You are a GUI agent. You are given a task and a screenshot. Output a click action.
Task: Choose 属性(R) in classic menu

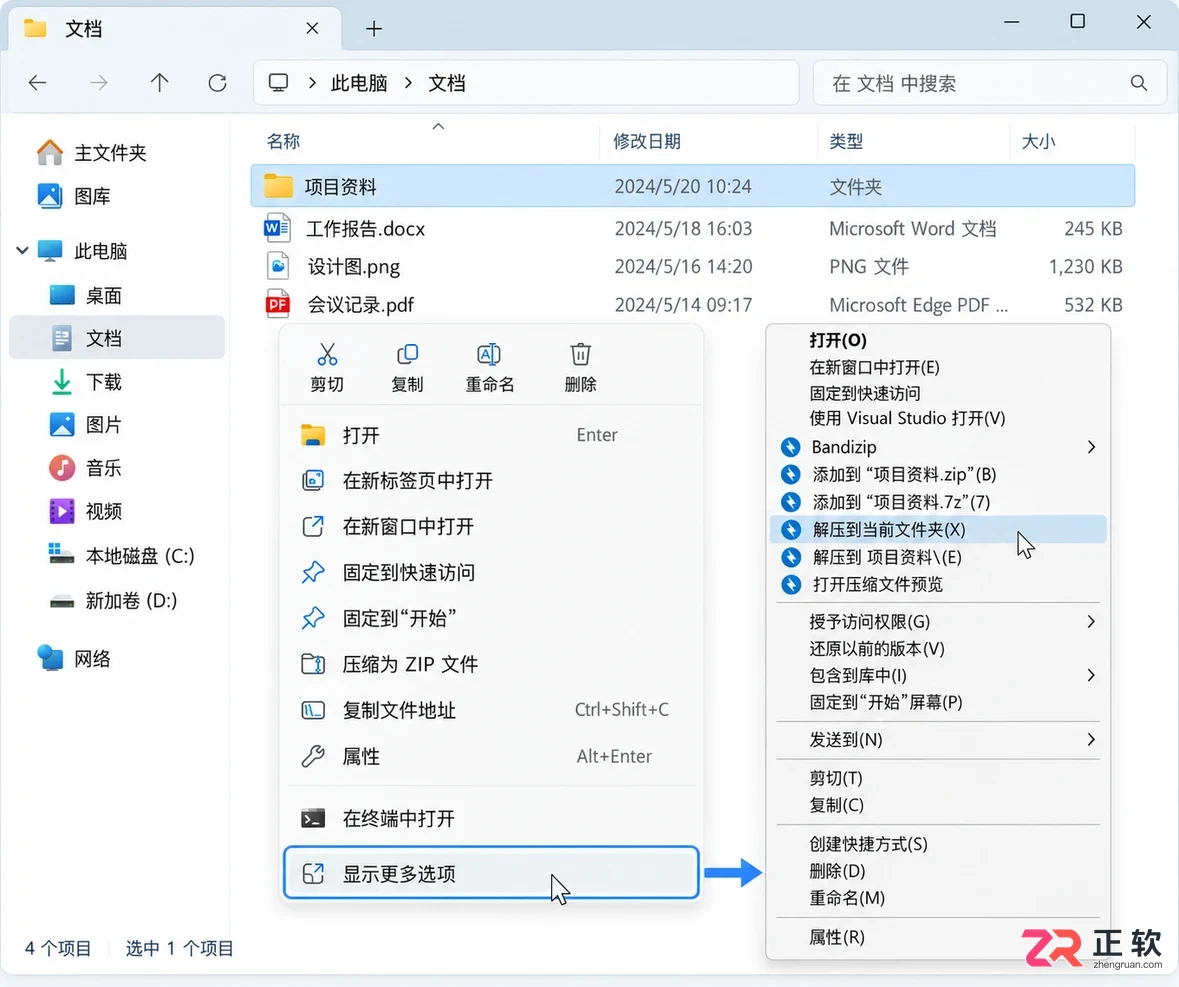tap(938, 937)
